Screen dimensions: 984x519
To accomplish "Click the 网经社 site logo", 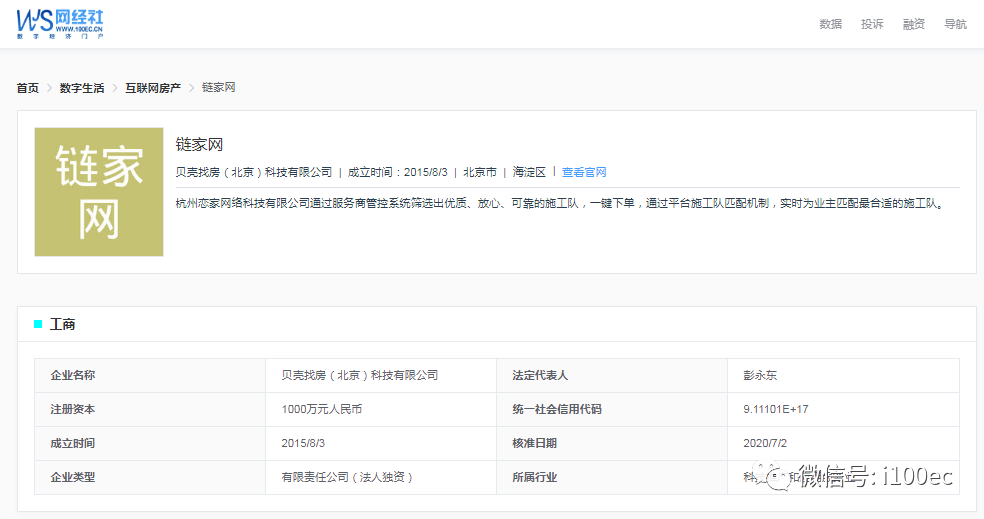I will coord(59,23).
